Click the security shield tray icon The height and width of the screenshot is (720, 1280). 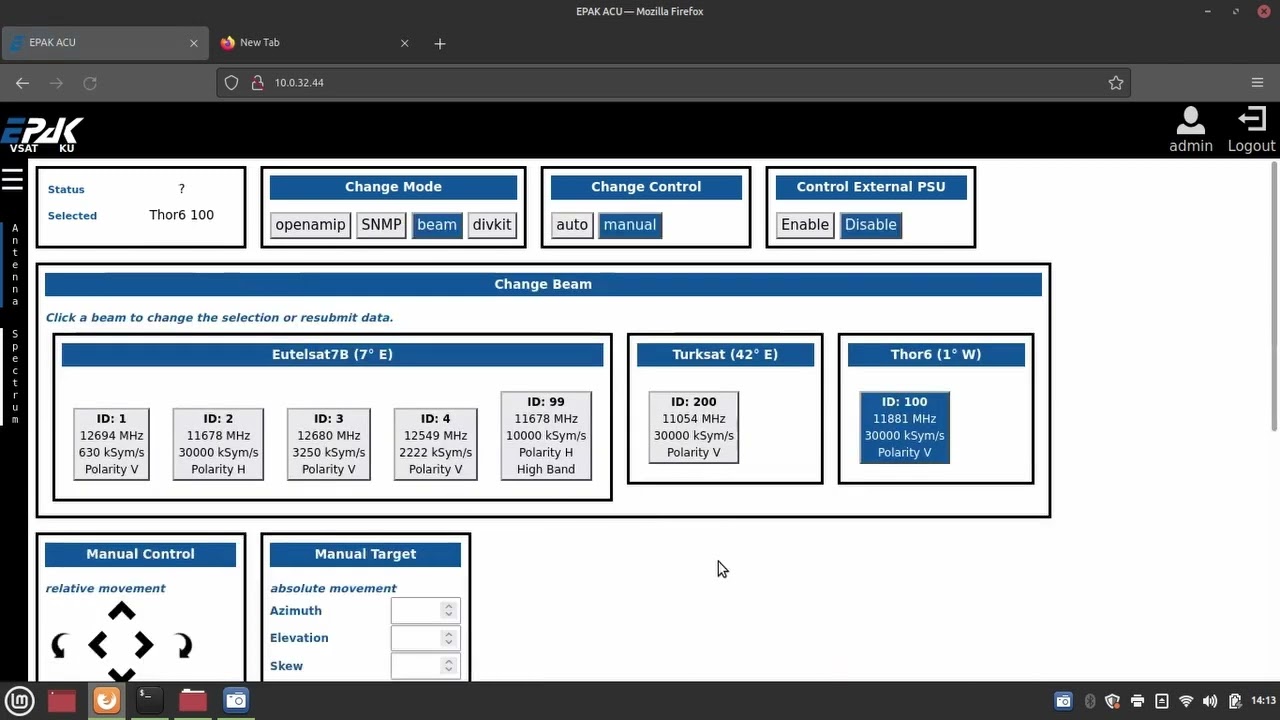click(x=1112, y=701)
